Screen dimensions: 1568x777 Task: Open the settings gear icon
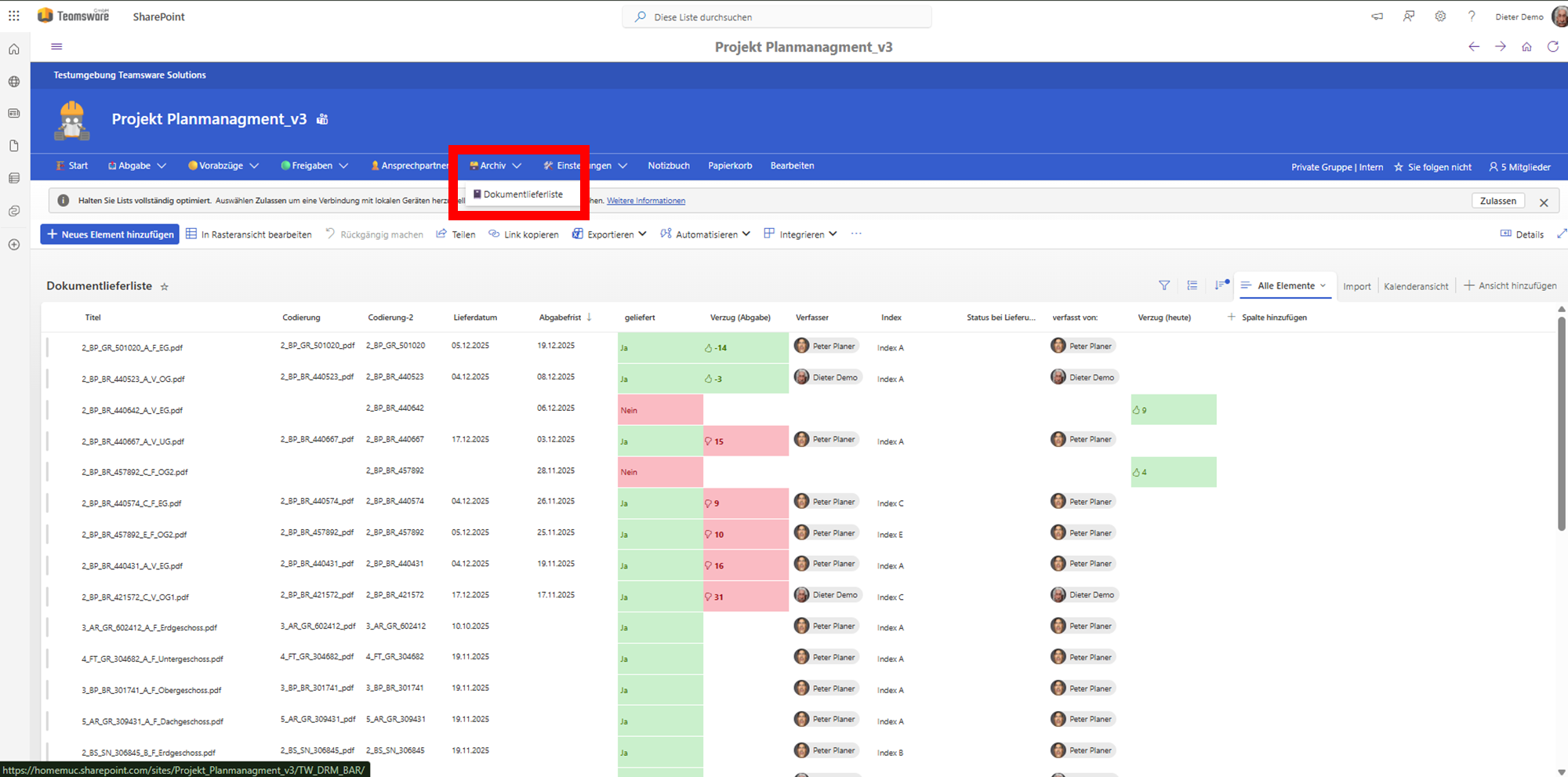tap(1440, 16)
